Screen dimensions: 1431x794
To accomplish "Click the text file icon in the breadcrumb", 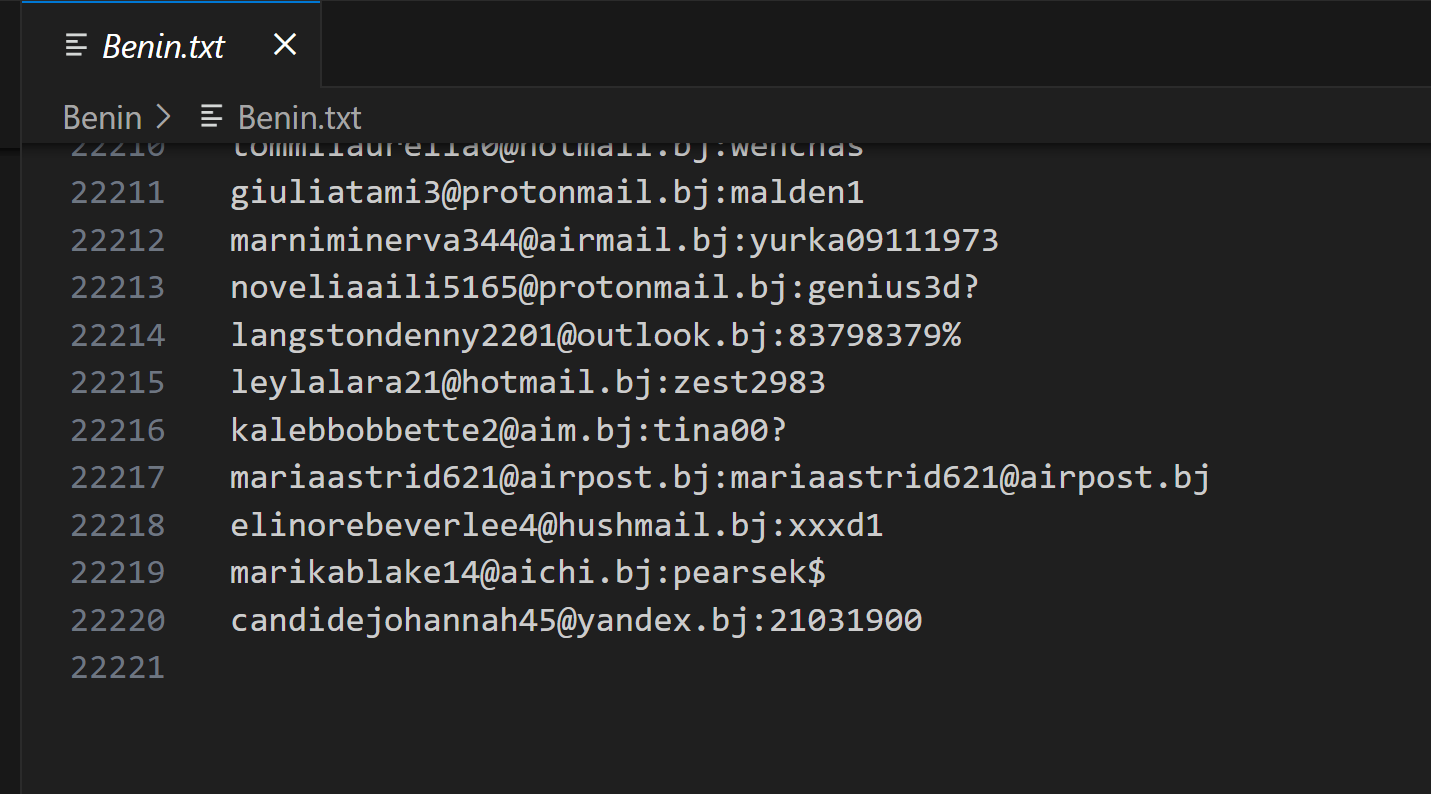I will 211,117.
